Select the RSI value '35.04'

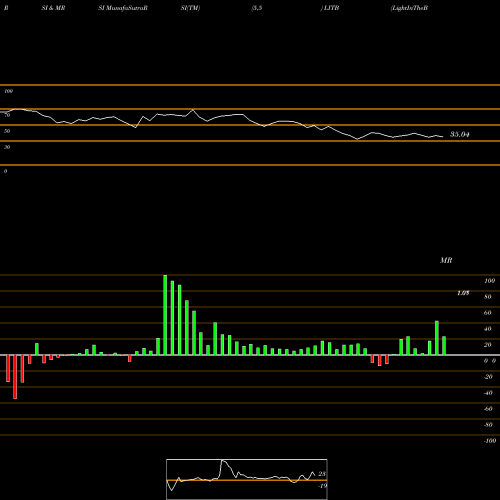coord(460,134)
